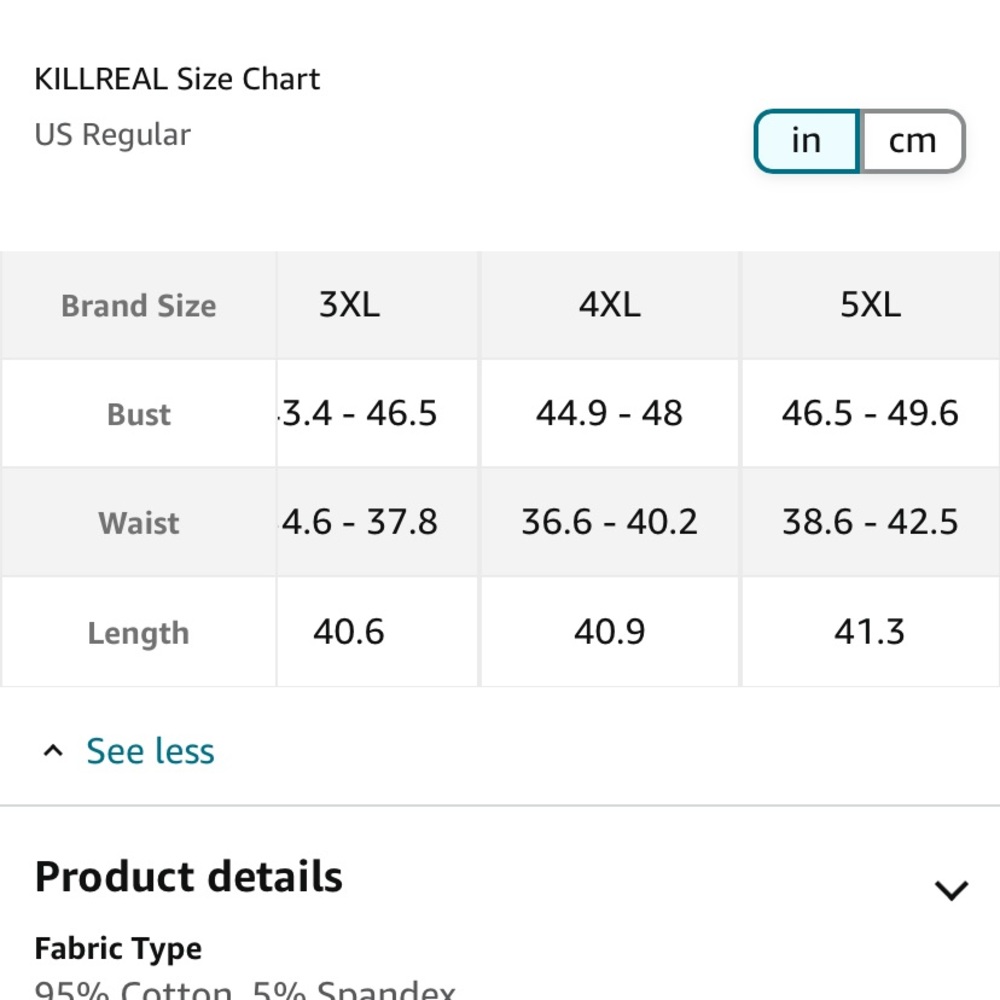Select 3XL length value 40.6
Image resolution: width=1000 pixels, height=1000 pixels.
tap(349, 631)
